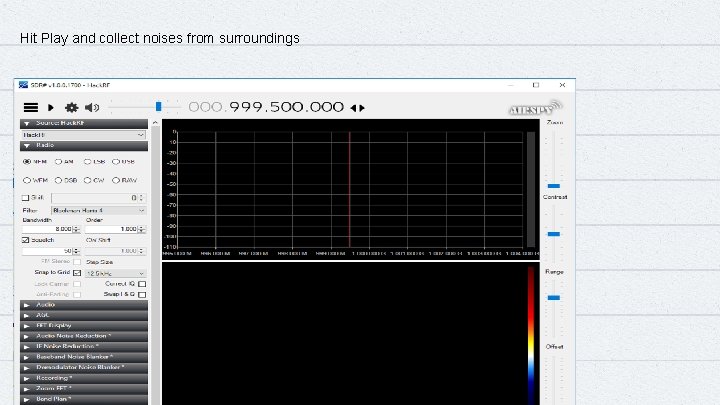720x405 pixels.
Task: Click the SDR# app icon in title bar
Action: coord(23,85)
